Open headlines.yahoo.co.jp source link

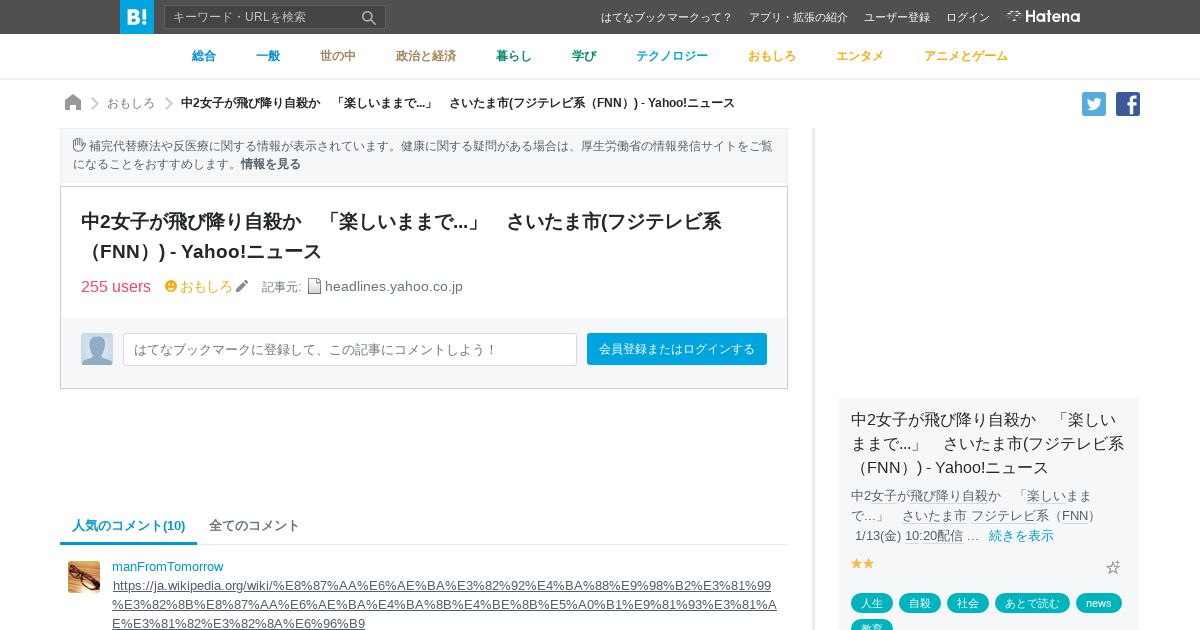394,286
